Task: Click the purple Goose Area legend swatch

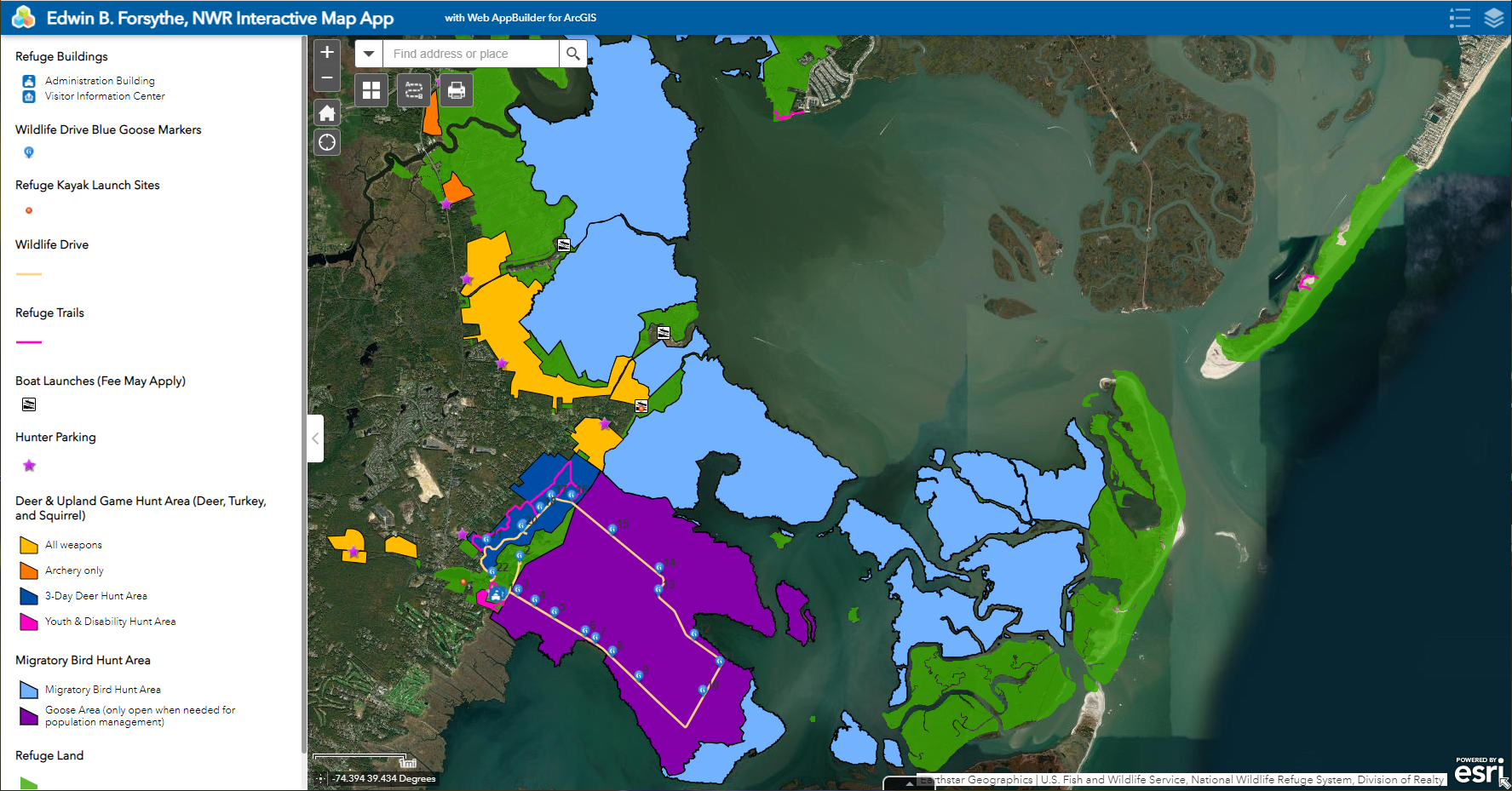Action: (29, 716)
